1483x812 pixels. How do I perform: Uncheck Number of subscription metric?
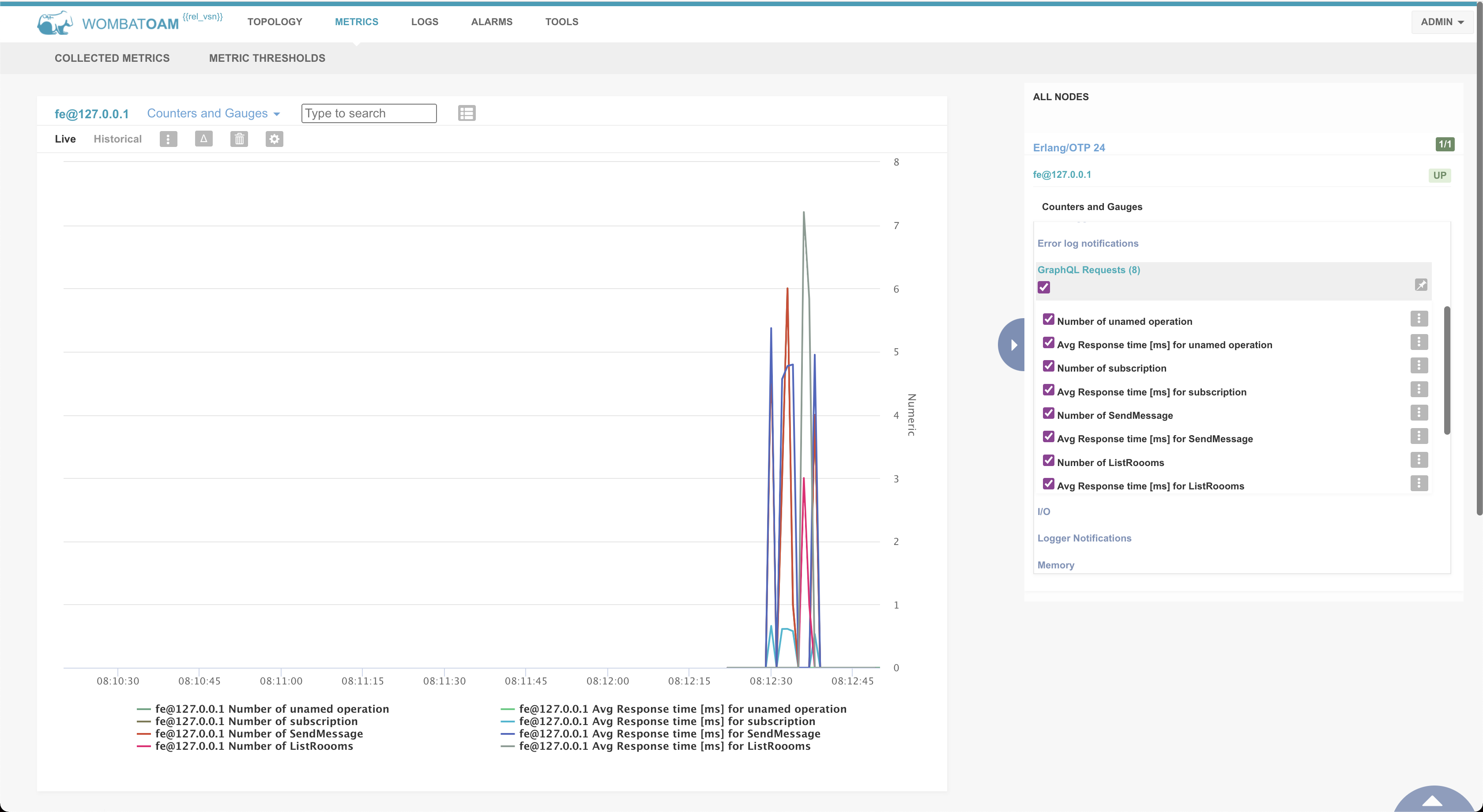(x=1048, y=366)
